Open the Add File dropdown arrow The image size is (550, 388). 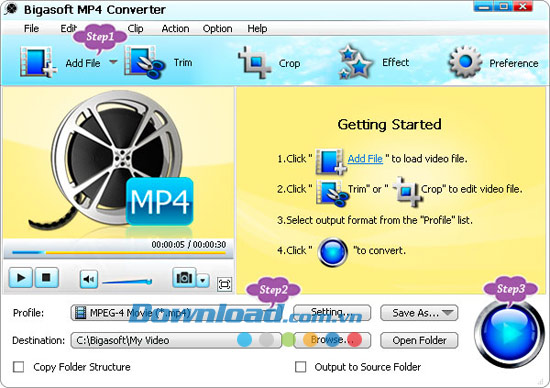[113, 62]
